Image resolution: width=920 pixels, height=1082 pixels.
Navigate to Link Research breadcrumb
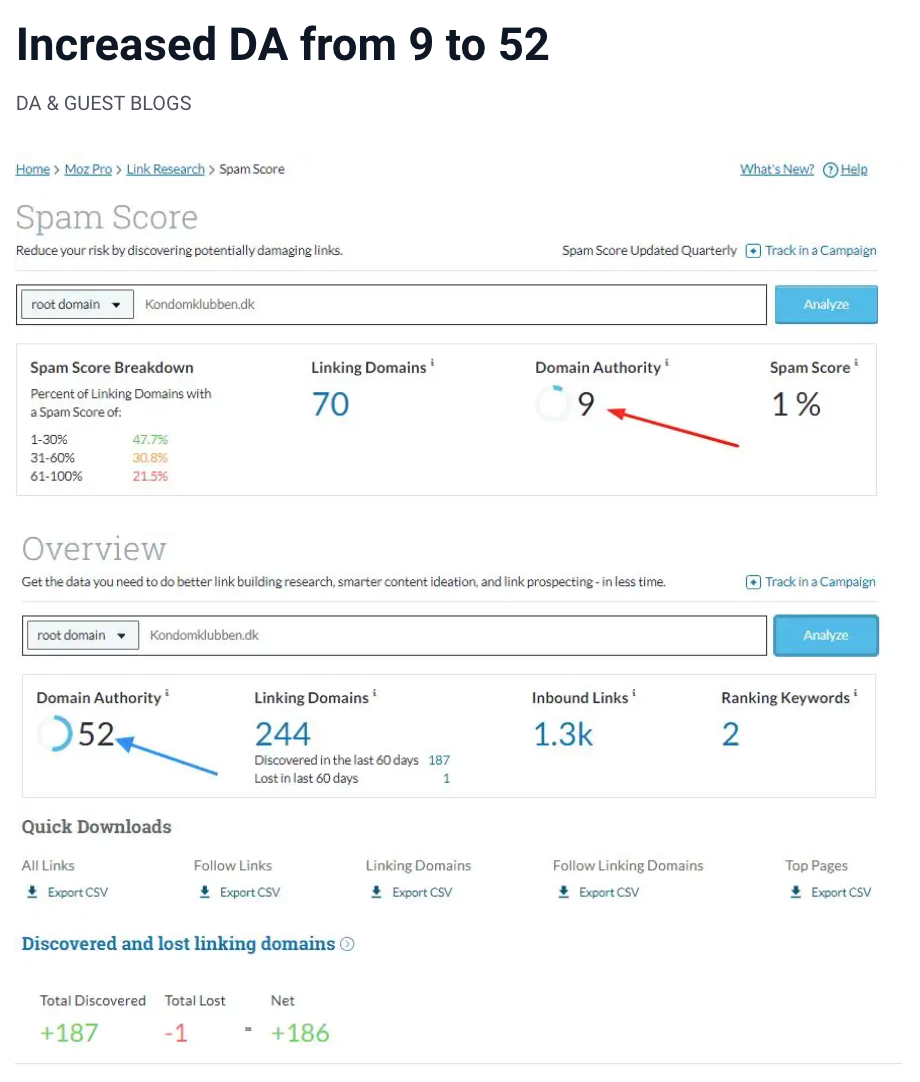[165, 170]
